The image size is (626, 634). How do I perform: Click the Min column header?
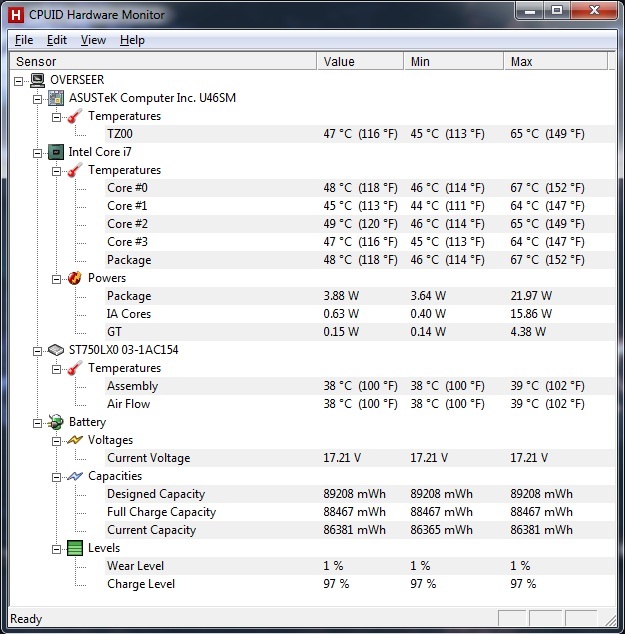coord(454,61)
